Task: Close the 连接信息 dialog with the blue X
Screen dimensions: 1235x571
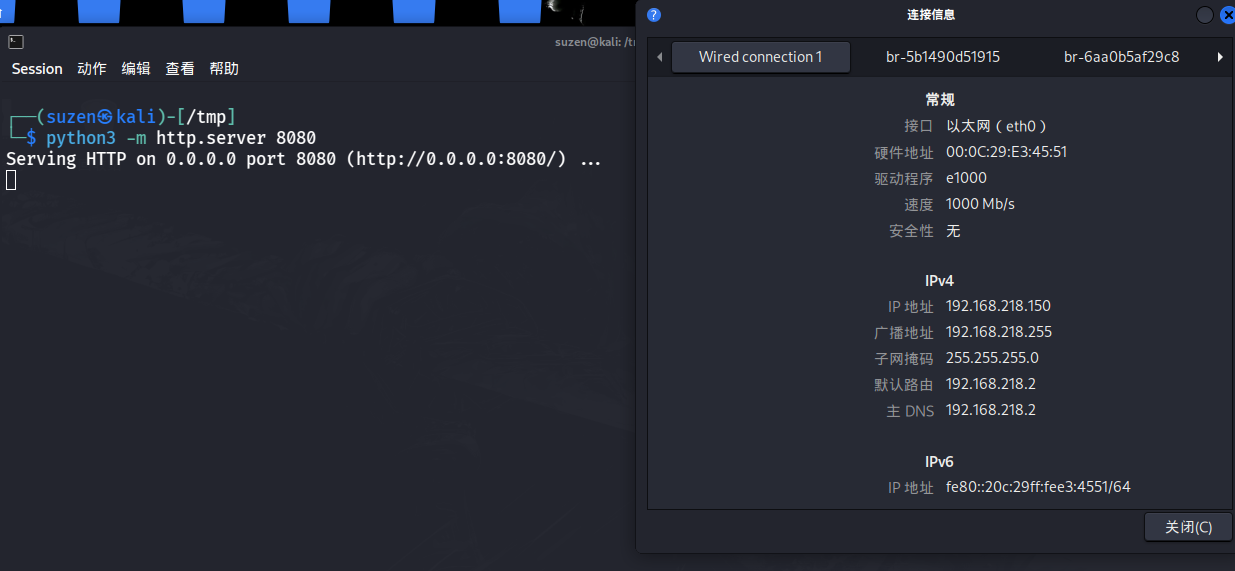Action: 1227,15
